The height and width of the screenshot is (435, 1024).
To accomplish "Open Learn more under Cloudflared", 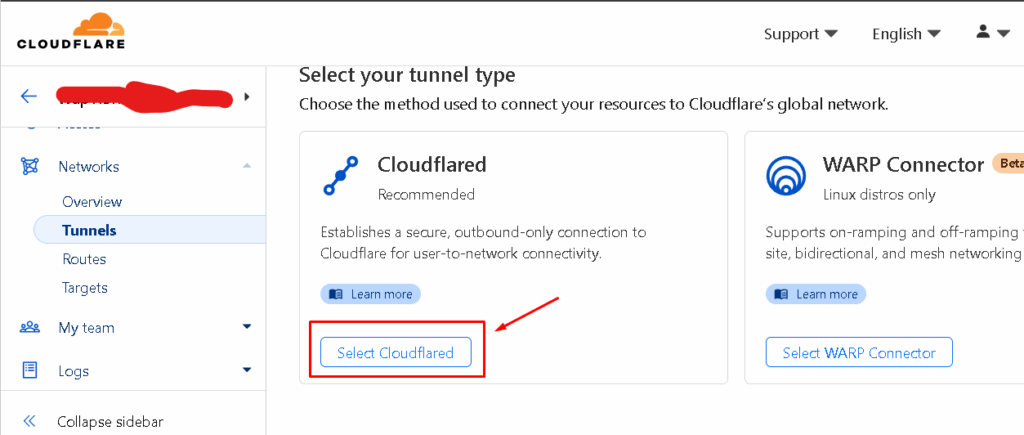I will pos(370,294).
